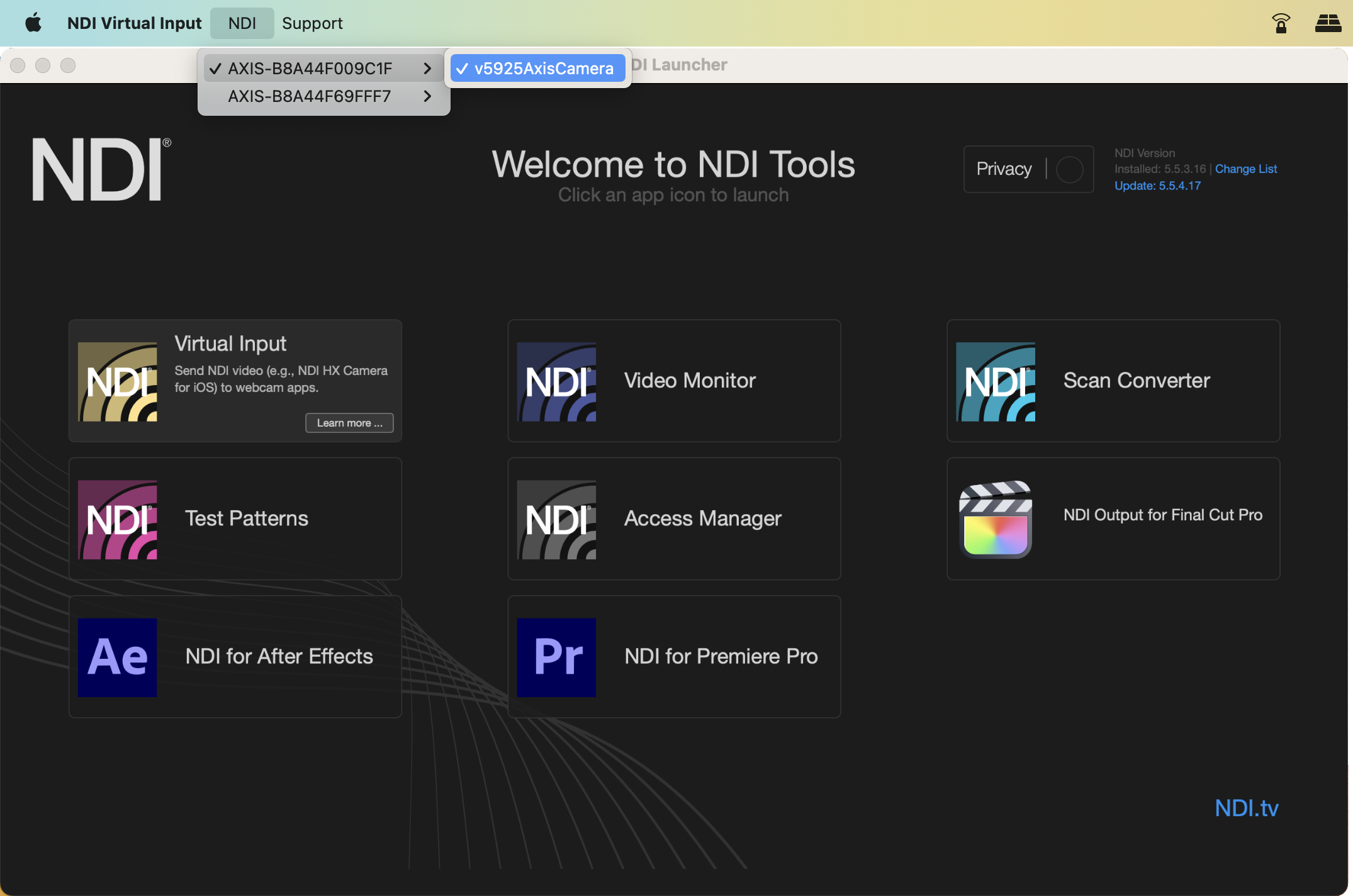Launch the Virtual Input app icon
This screenshot has width=1353, height=896.
(117, 381)
